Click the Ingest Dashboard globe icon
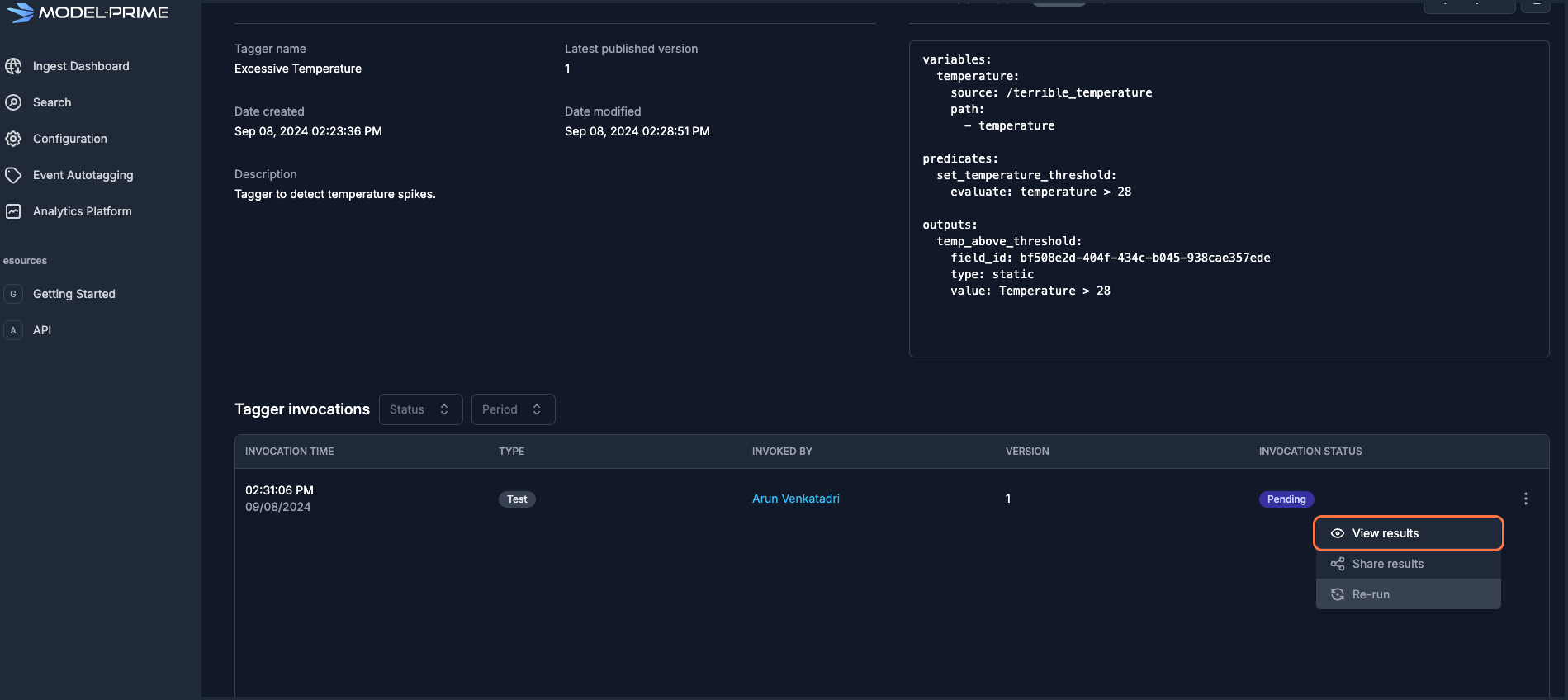 coord(13,66)
